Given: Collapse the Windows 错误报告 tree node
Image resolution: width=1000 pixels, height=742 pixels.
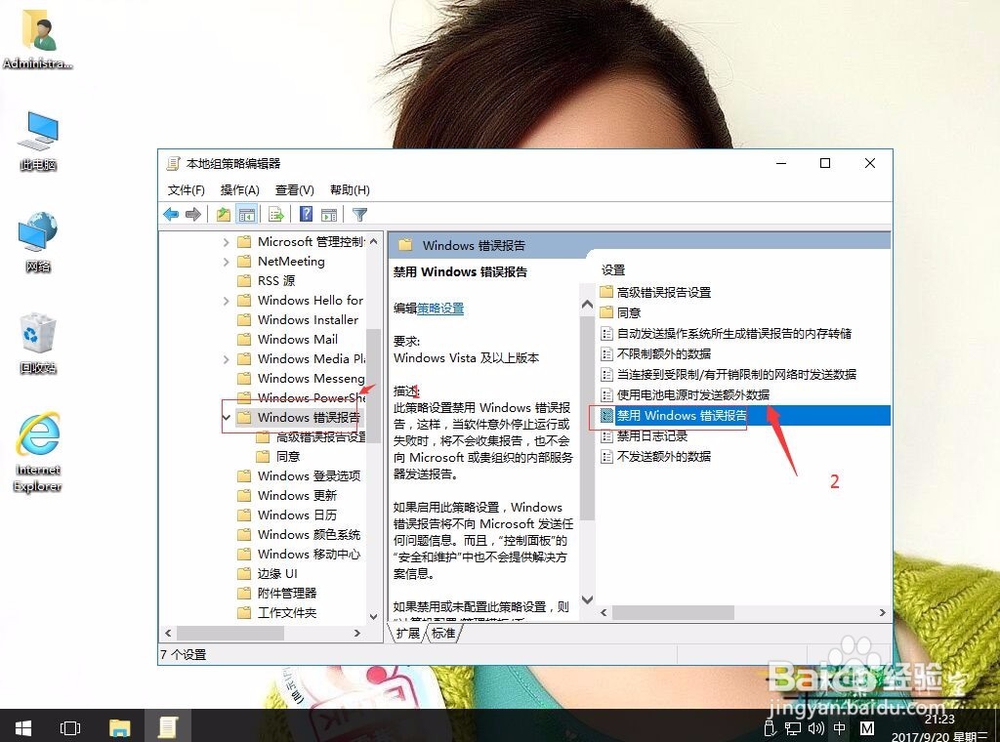Looking at the screenshot, I should (x=226, y=418).
